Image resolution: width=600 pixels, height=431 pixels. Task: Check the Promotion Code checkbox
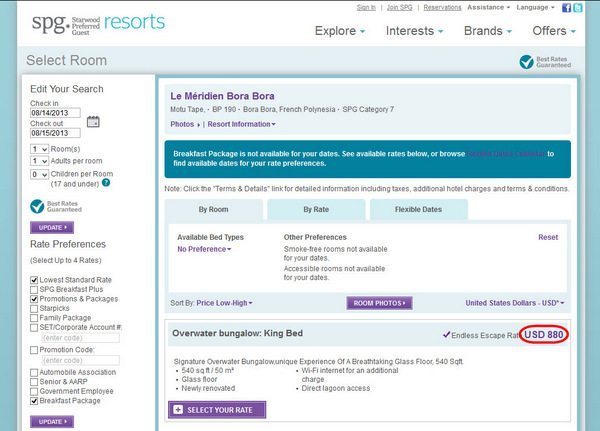(34, 350)
